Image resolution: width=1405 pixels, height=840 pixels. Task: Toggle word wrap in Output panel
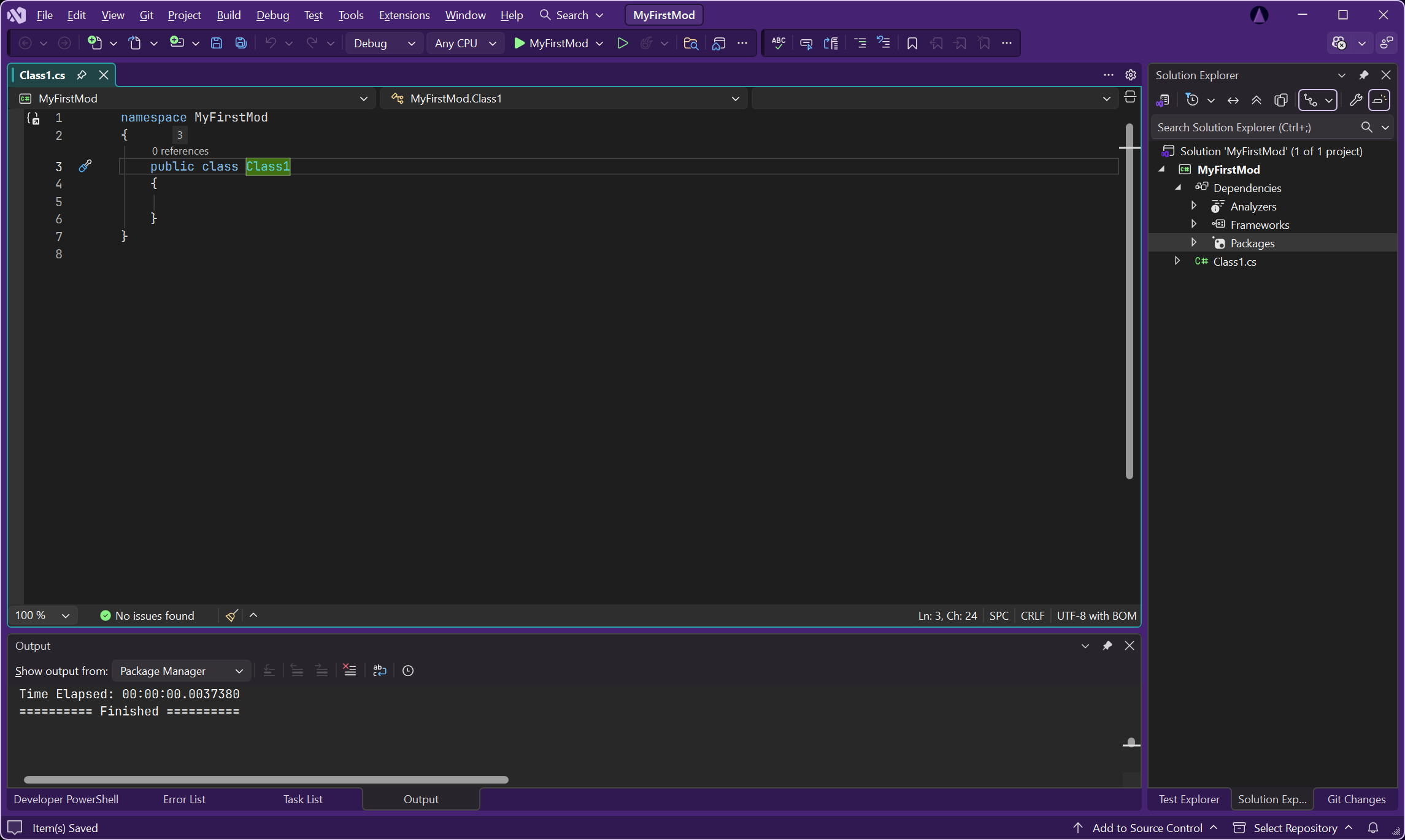[x=379, y=671]
